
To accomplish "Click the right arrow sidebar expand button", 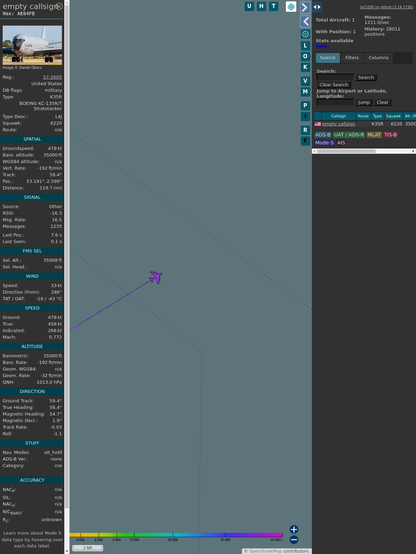I will pyautogui.click(x=305, y=7).
